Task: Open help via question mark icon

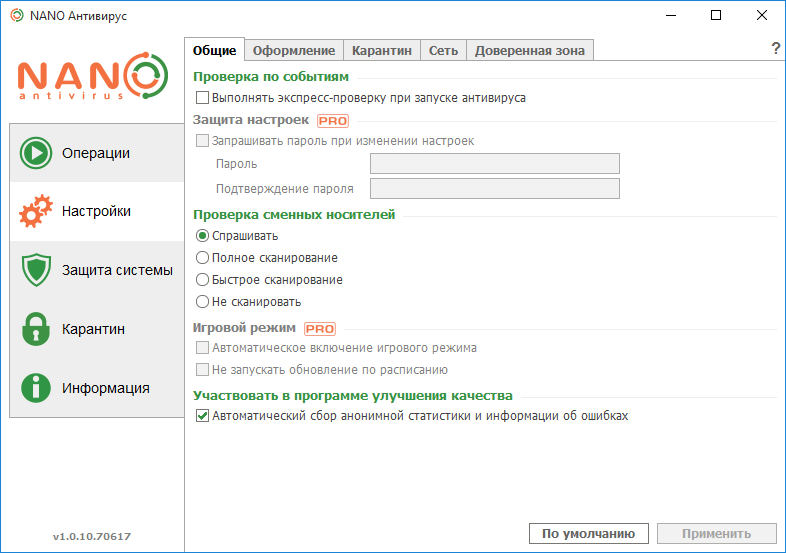Action: coord(775,49)
